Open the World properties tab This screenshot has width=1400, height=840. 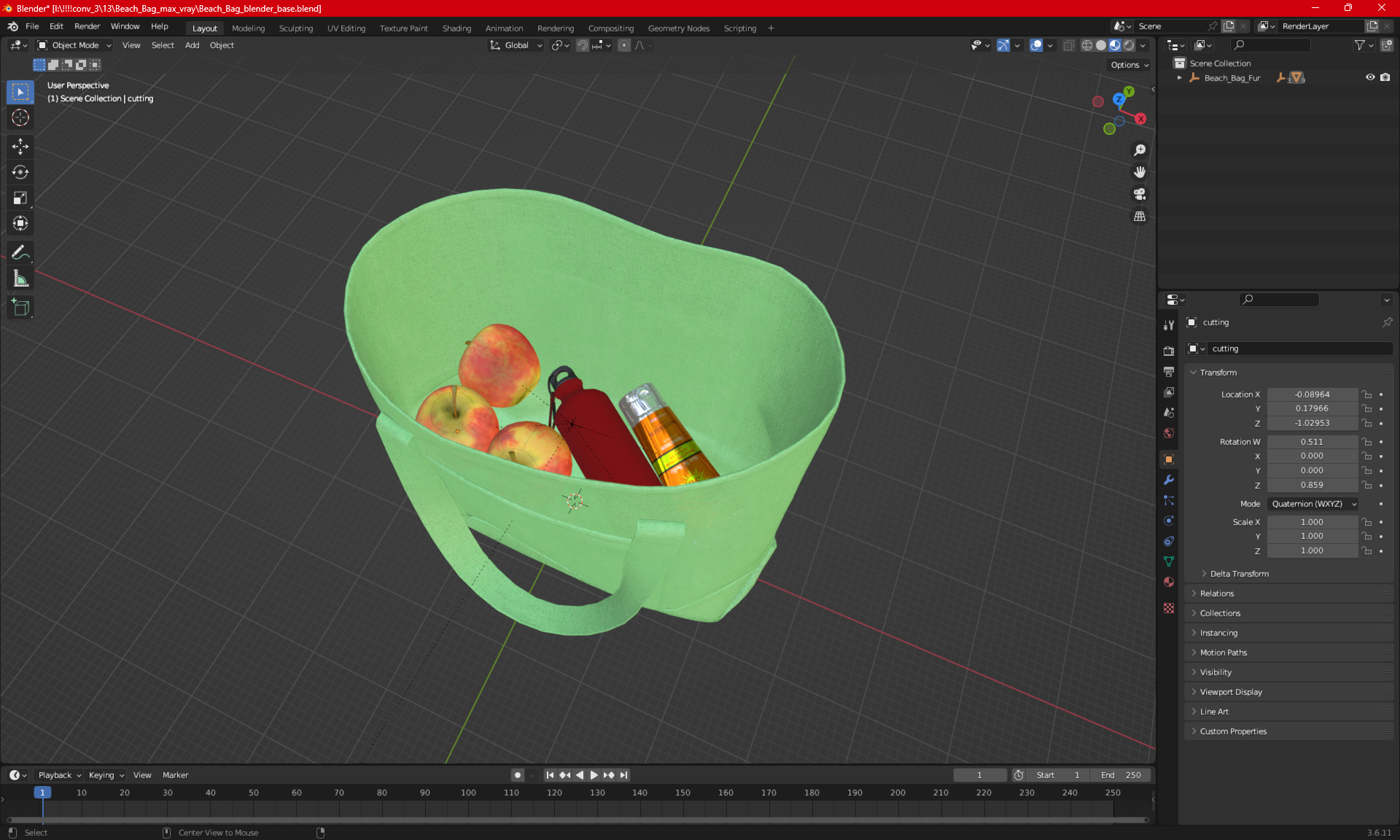pos(1169,433)
